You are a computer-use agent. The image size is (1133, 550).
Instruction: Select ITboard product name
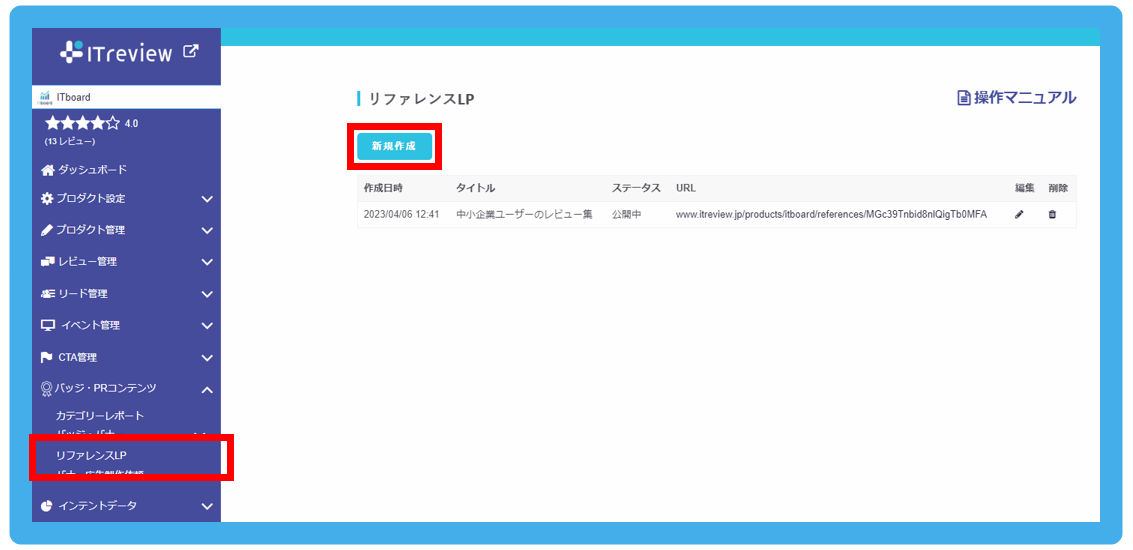[73, 97]
